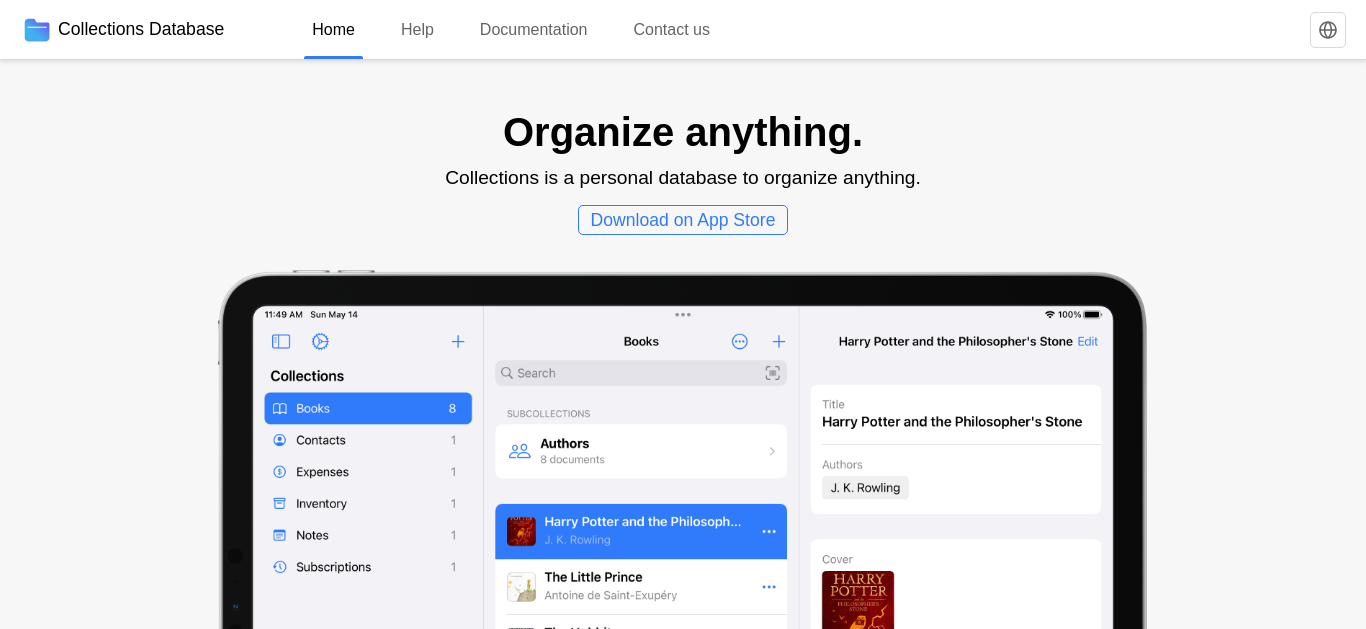Click the J. K. Rowling author tag
This screenshot has width=1366, height=629.
point(865,488)
